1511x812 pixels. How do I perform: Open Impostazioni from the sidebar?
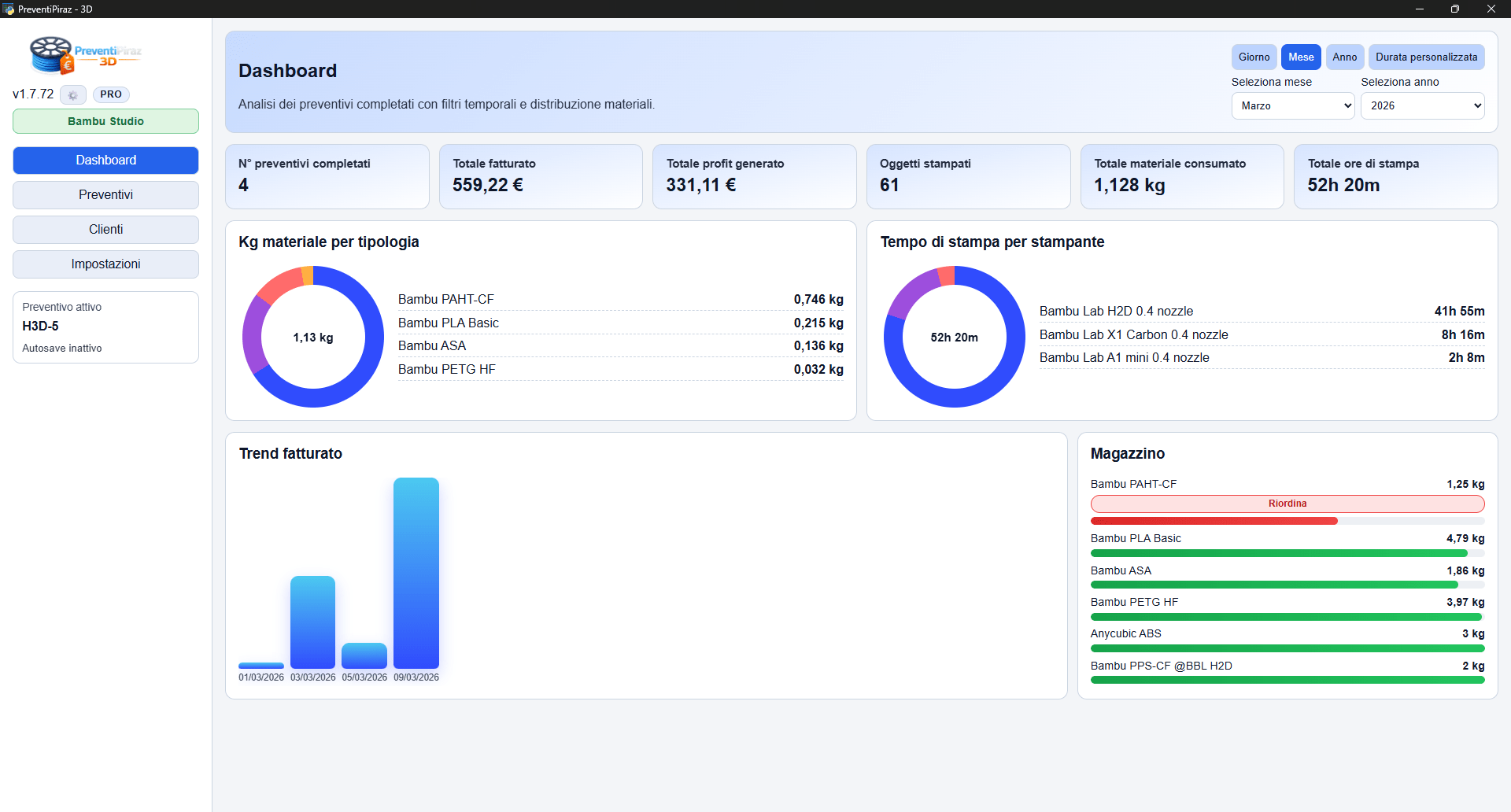[105, 264]
